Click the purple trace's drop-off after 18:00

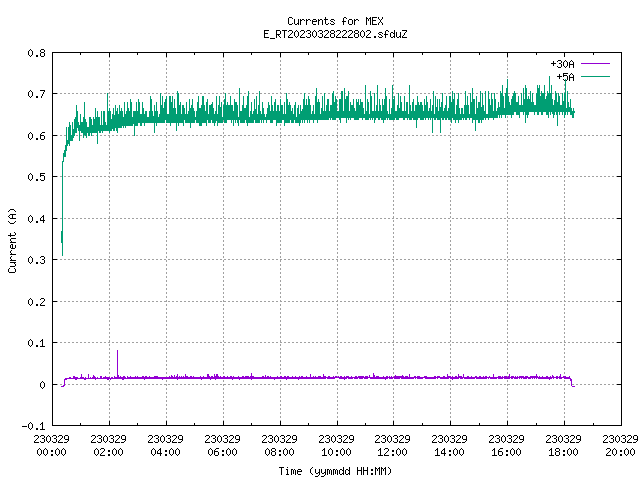[x=572, y=383]
